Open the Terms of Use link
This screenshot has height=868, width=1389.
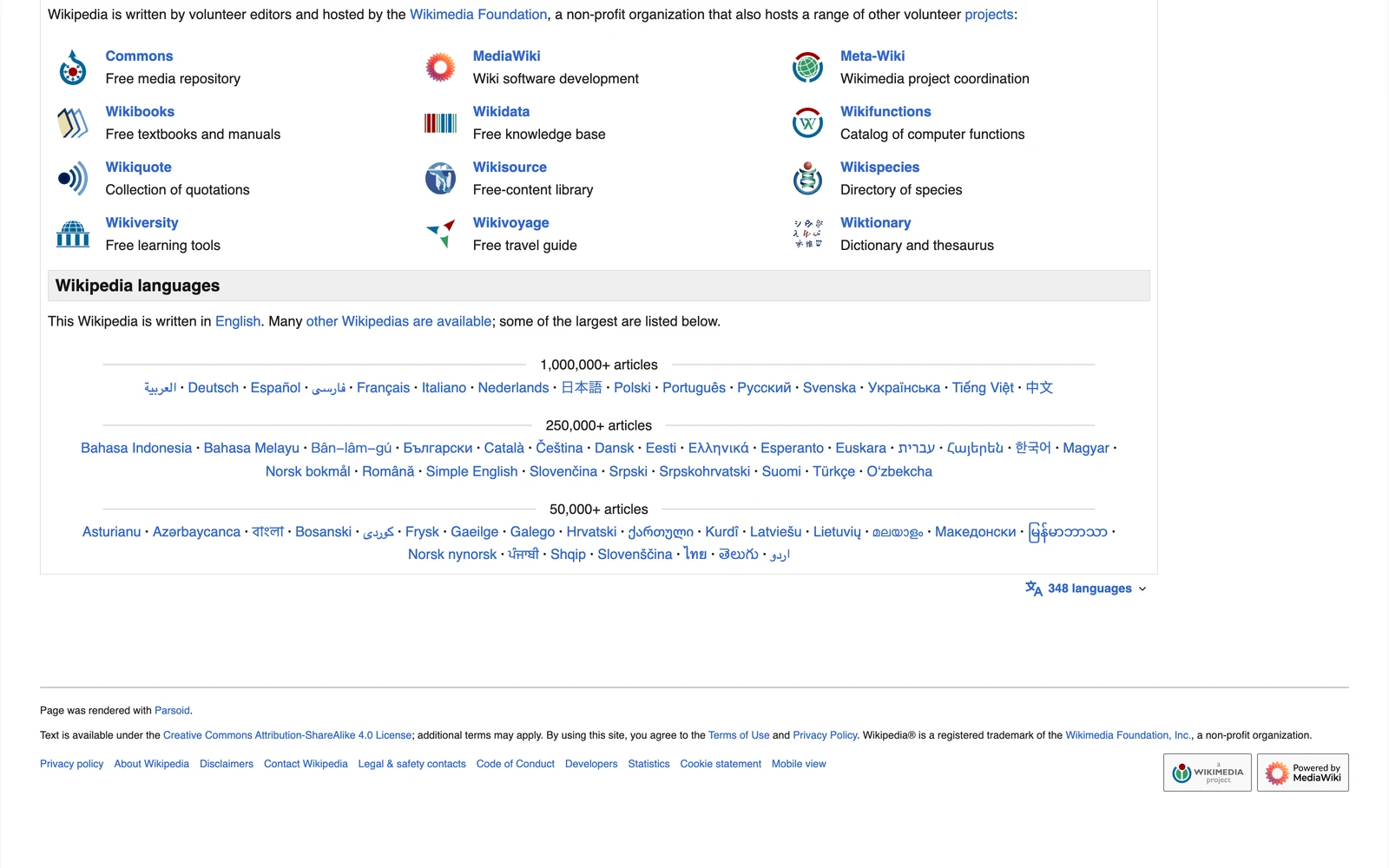739,735
